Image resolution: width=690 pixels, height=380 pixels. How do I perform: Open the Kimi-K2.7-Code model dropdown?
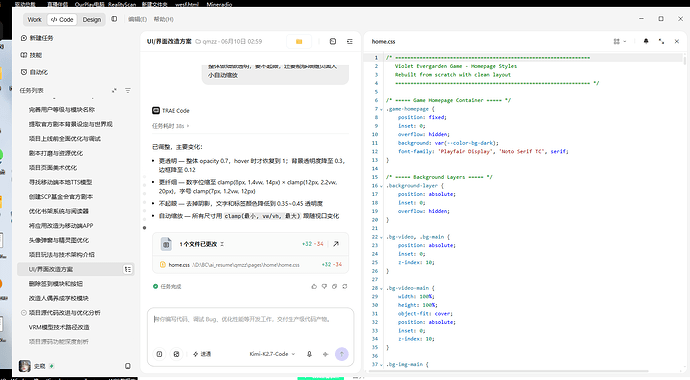(x=272, y=354)
